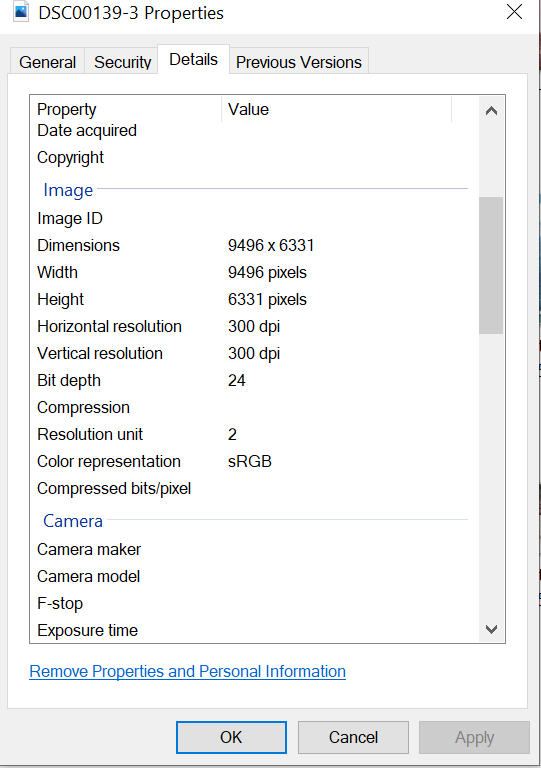541x768 pixels.
Task: Click the Camera section heading
Action: (x=73, y=521)
